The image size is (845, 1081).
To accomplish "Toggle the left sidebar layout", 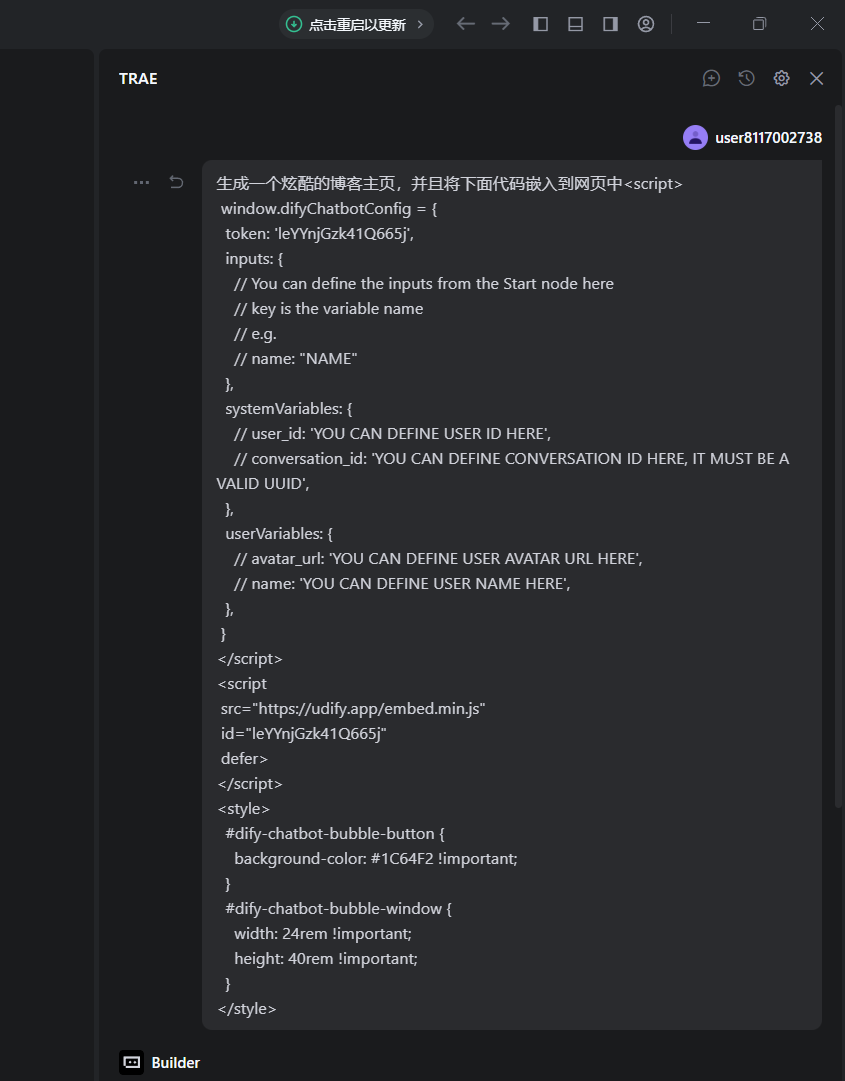I will click(x=540, y=24).
